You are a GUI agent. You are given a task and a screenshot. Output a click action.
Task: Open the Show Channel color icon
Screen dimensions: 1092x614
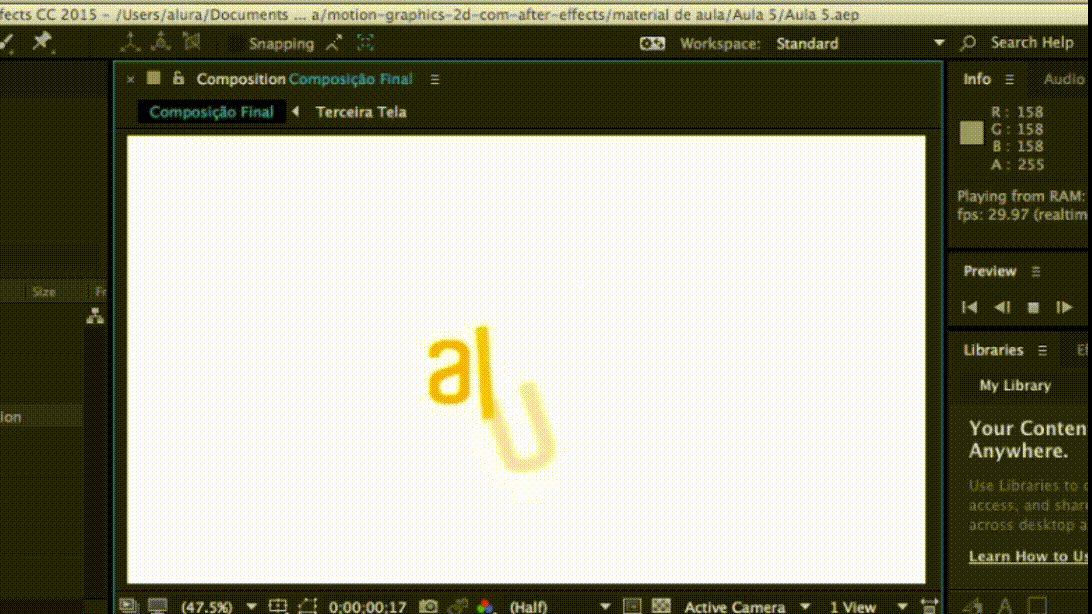tap(485, 606)
